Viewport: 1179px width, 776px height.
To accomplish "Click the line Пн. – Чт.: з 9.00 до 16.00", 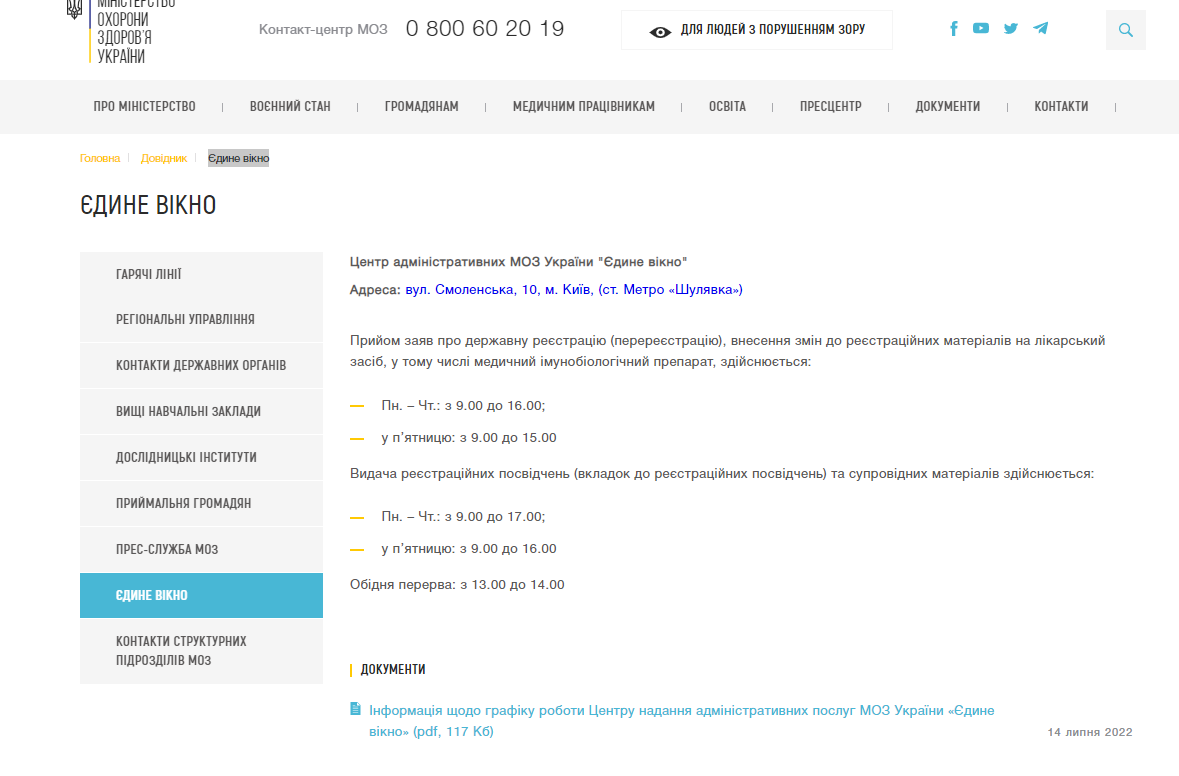I will [x=463, y=405].
